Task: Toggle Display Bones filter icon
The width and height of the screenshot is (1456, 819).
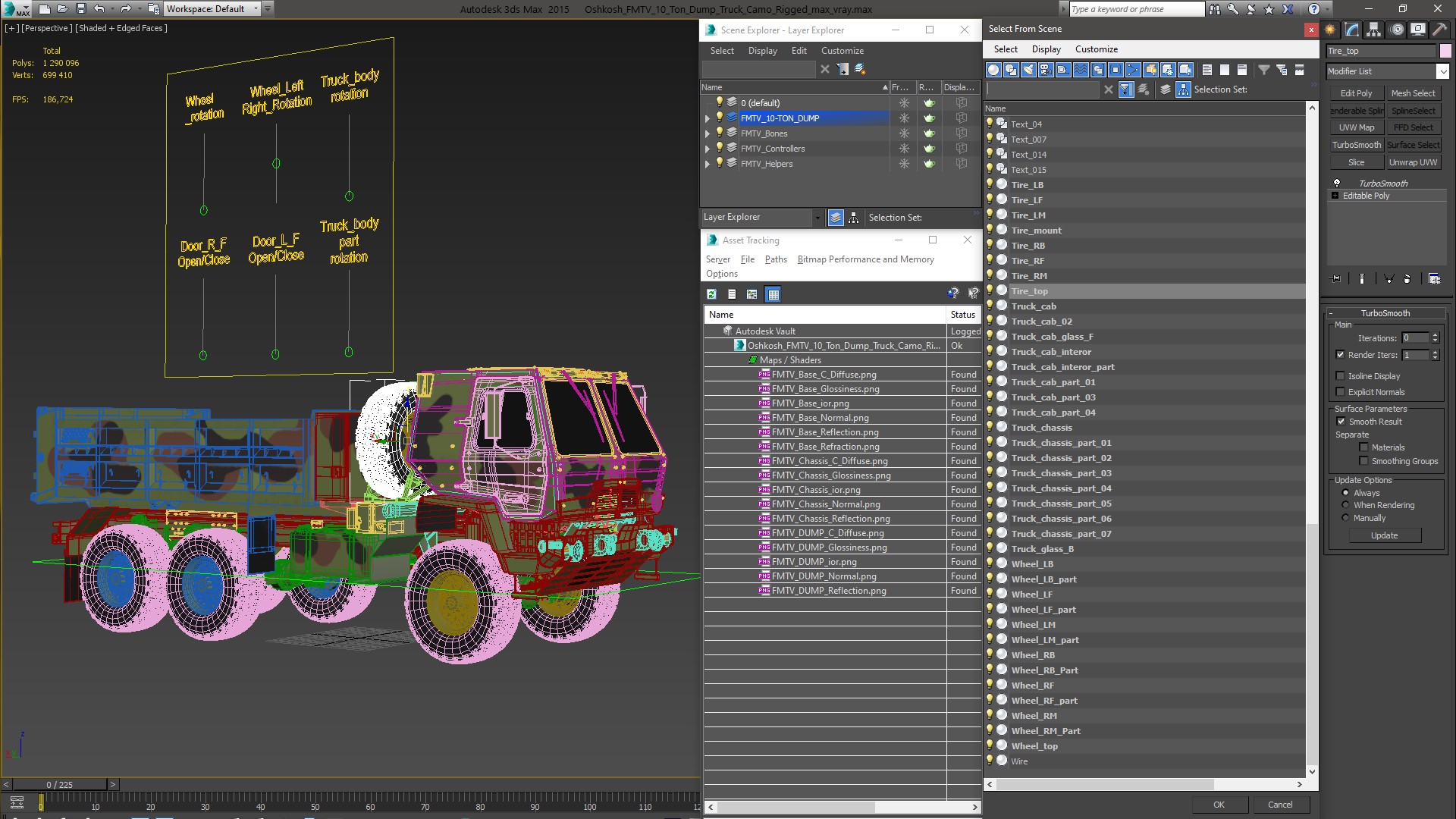Action: [x=1133, y=70]
